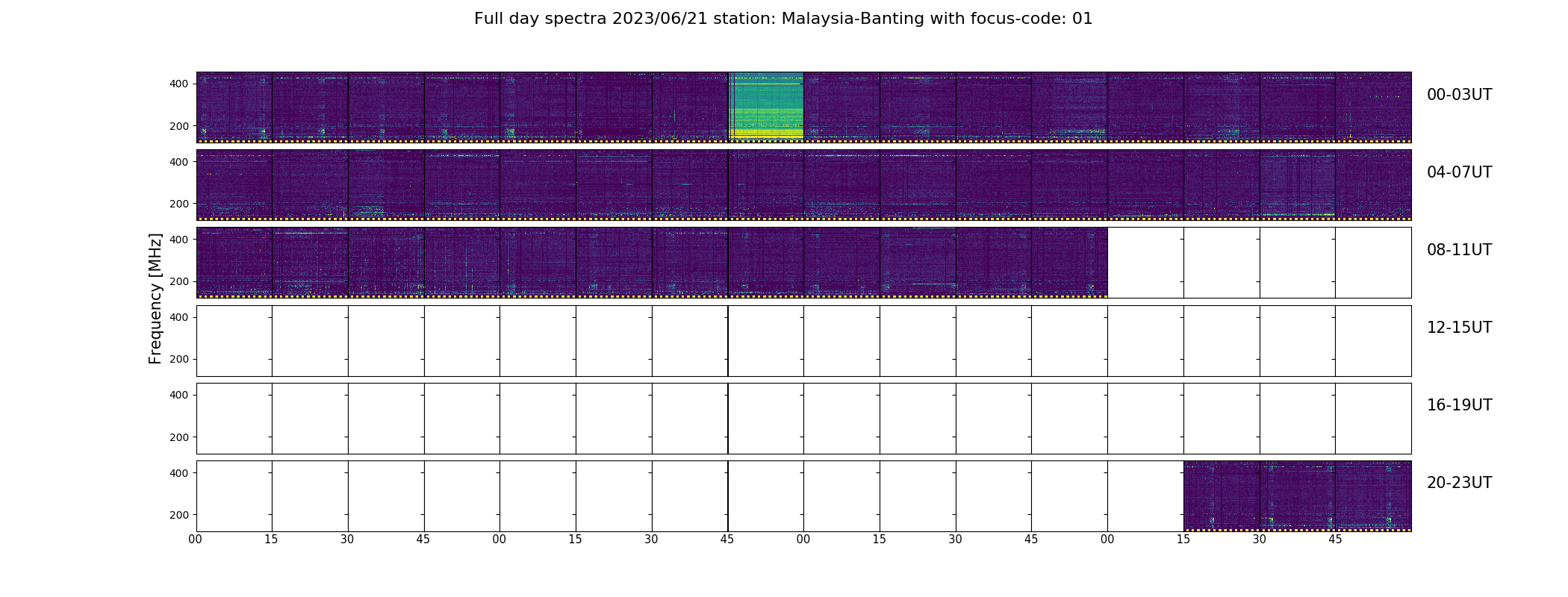Screen dimensions: 1568x597
Task: Click the 400 tick label of 00-03UT row
Action: coord(179,84)
